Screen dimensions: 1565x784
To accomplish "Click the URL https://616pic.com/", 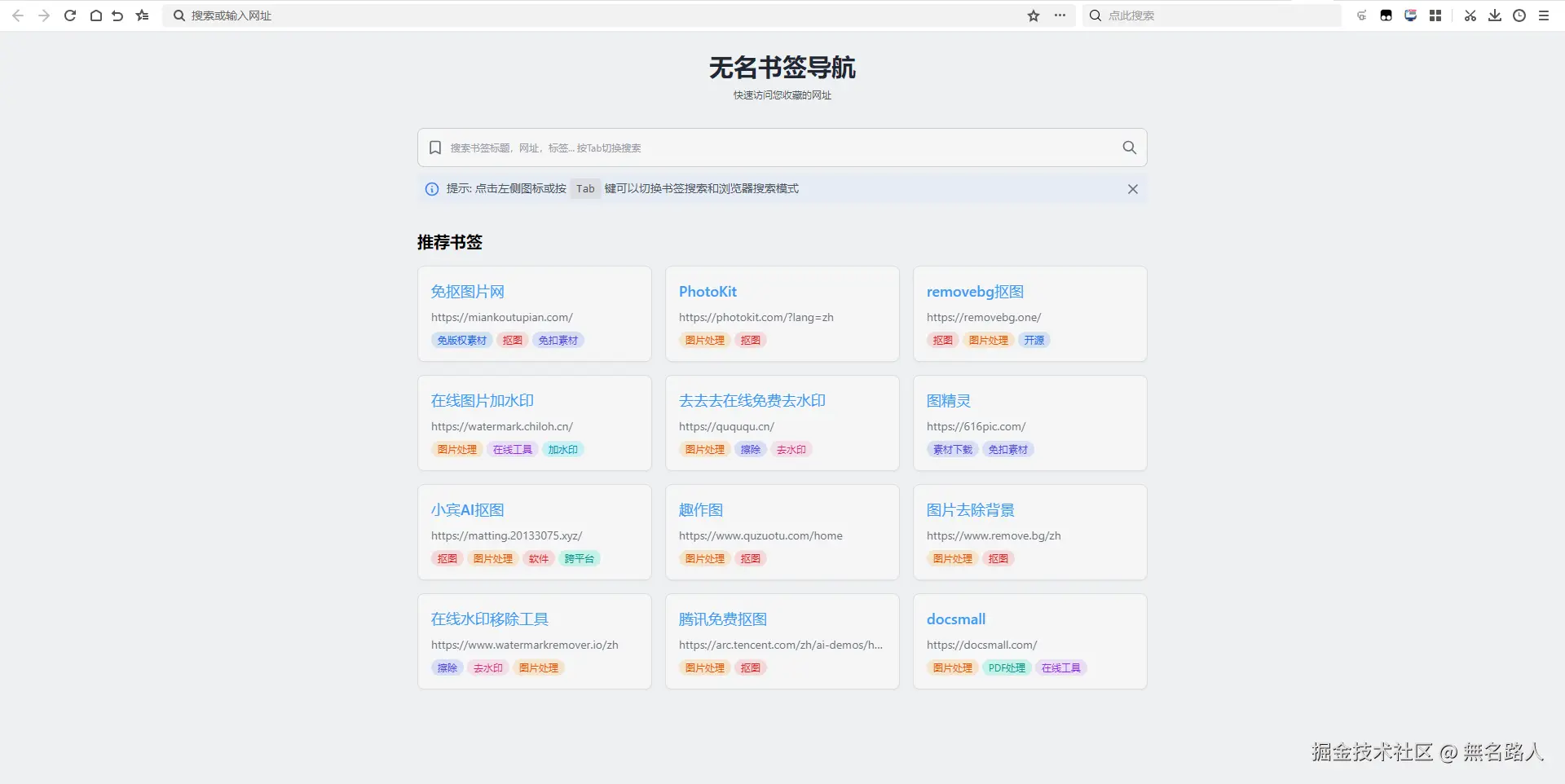I will [x=976, y=427].
